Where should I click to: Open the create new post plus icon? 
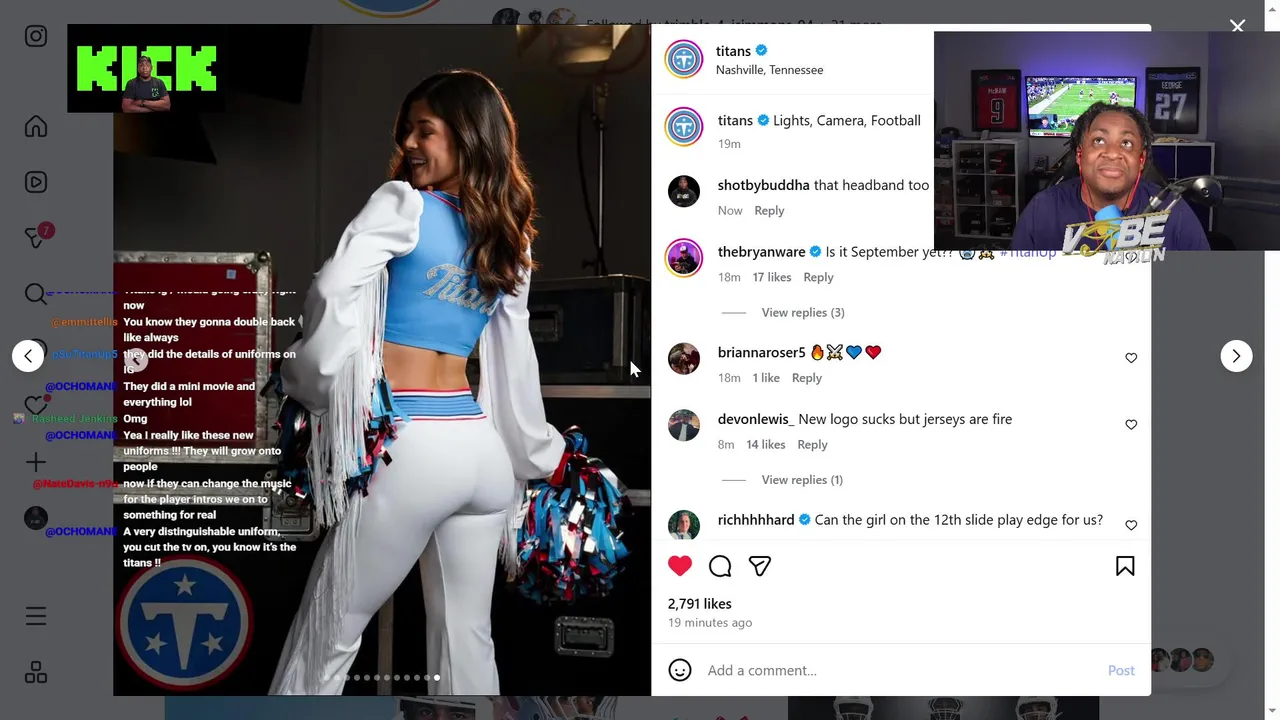coord(36,462)
